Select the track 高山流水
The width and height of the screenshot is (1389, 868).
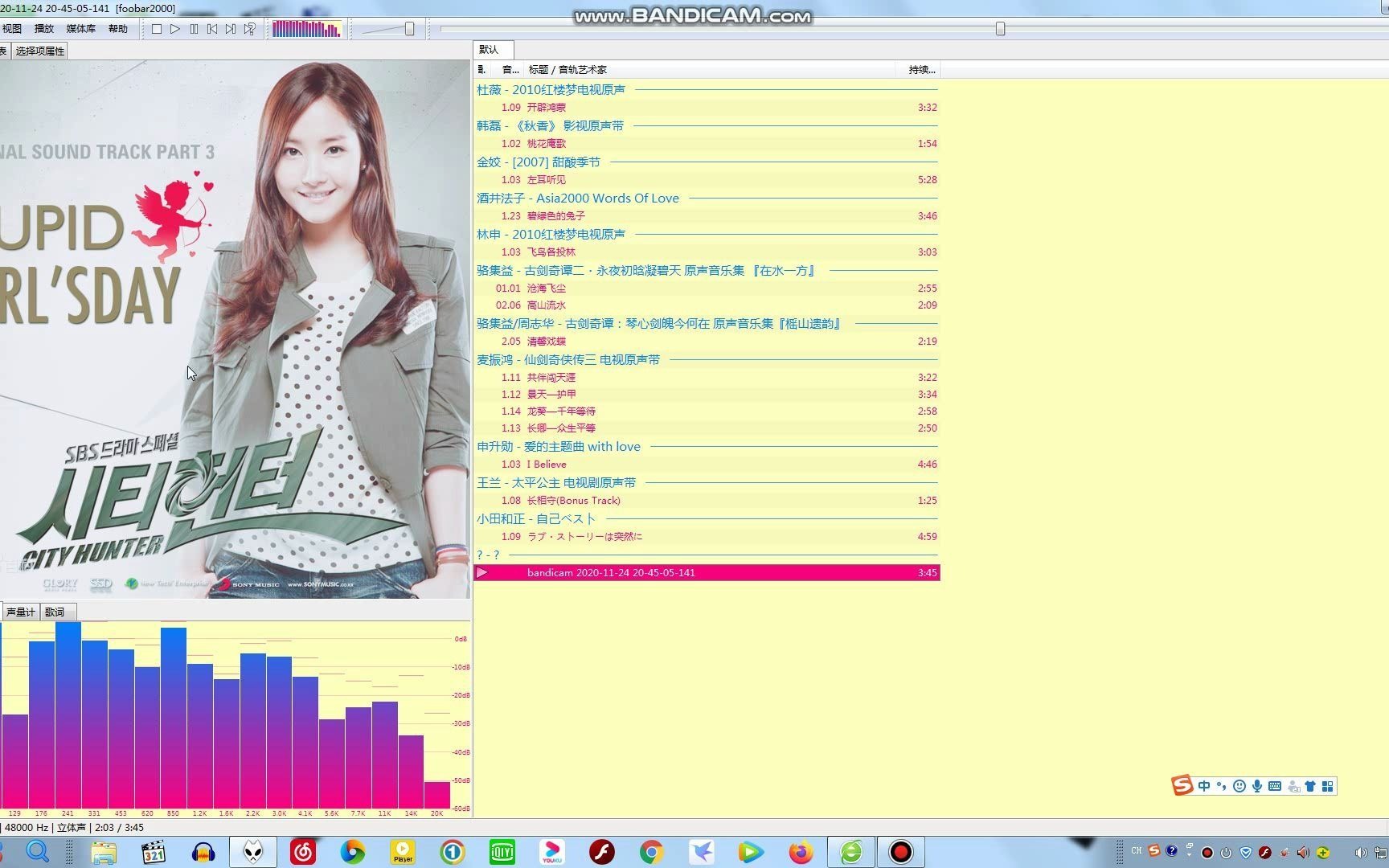[707, 305]
